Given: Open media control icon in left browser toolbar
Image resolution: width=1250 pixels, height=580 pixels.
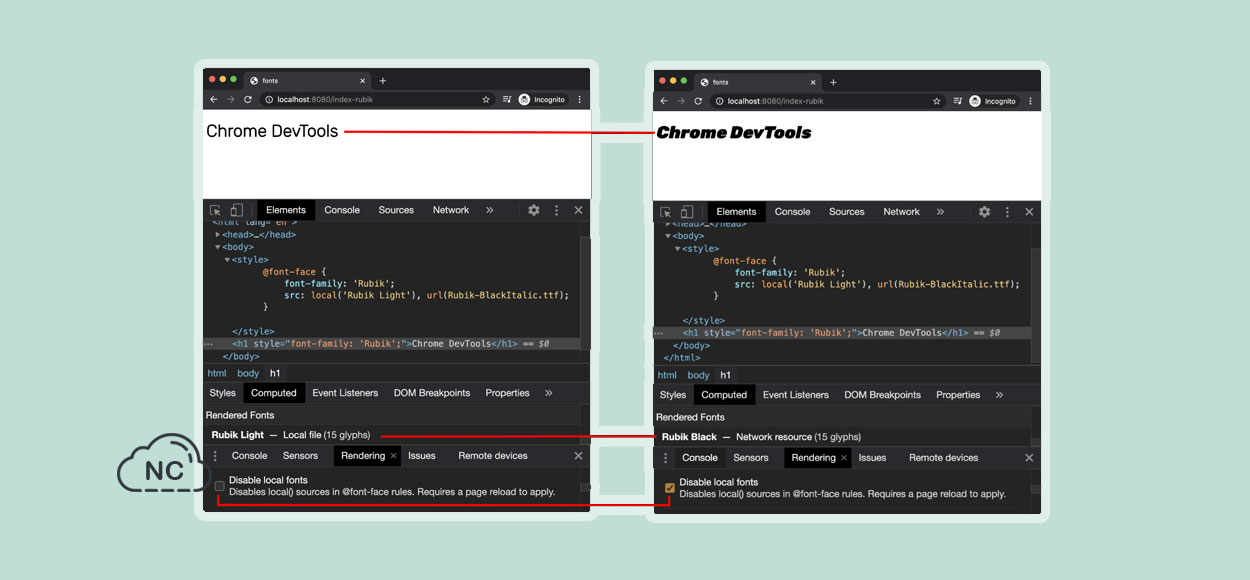Looking at the screenshot, I should tap(507, 100).
